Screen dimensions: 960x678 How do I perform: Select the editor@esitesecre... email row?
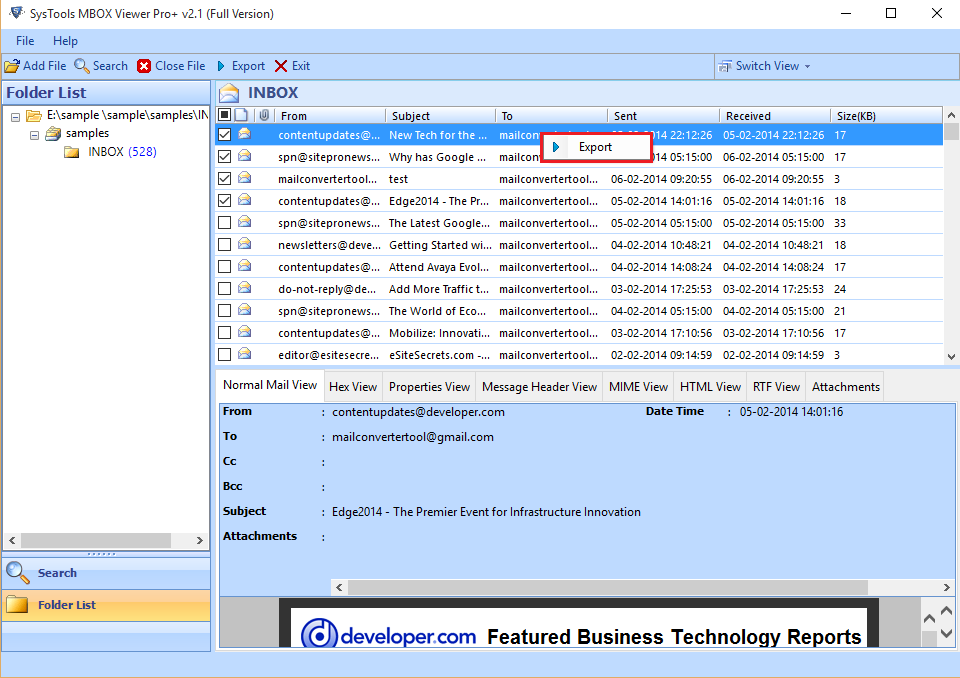point(579,355)
